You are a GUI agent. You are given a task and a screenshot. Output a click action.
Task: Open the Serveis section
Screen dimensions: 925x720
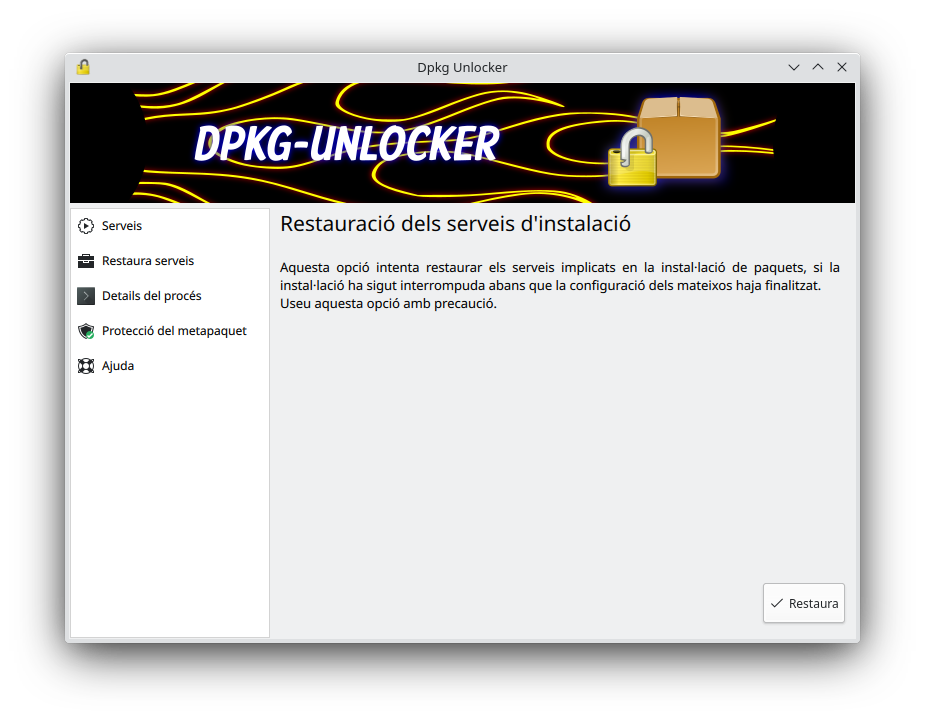122,226
